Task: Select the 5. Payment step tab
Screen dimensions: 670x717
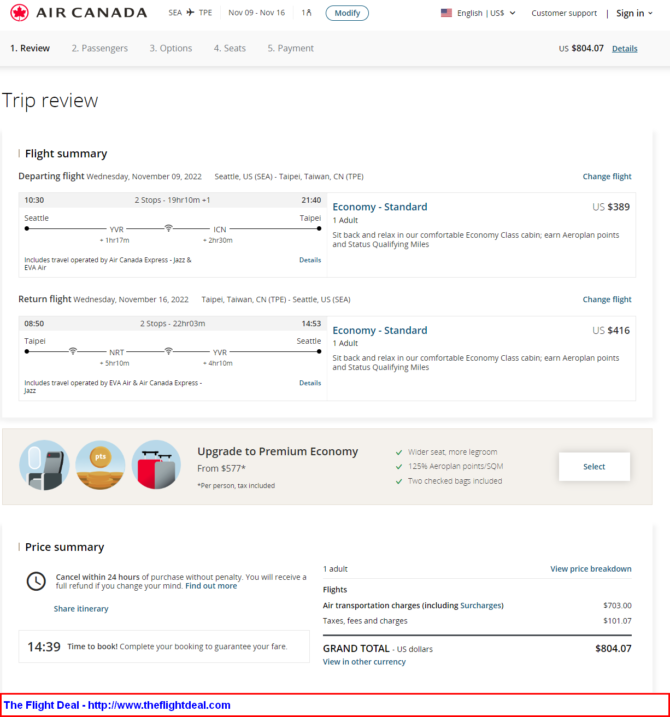Action: point(290,48)
